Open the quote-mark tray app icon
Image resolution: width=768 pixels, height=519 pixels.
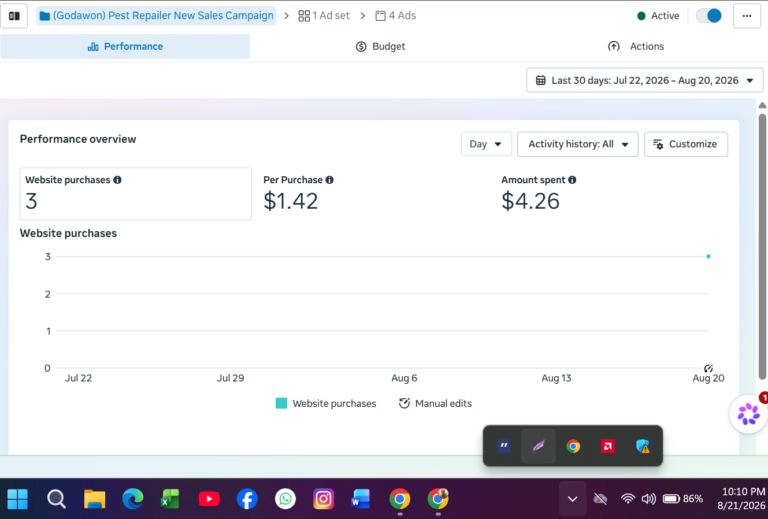coord(504,446)
